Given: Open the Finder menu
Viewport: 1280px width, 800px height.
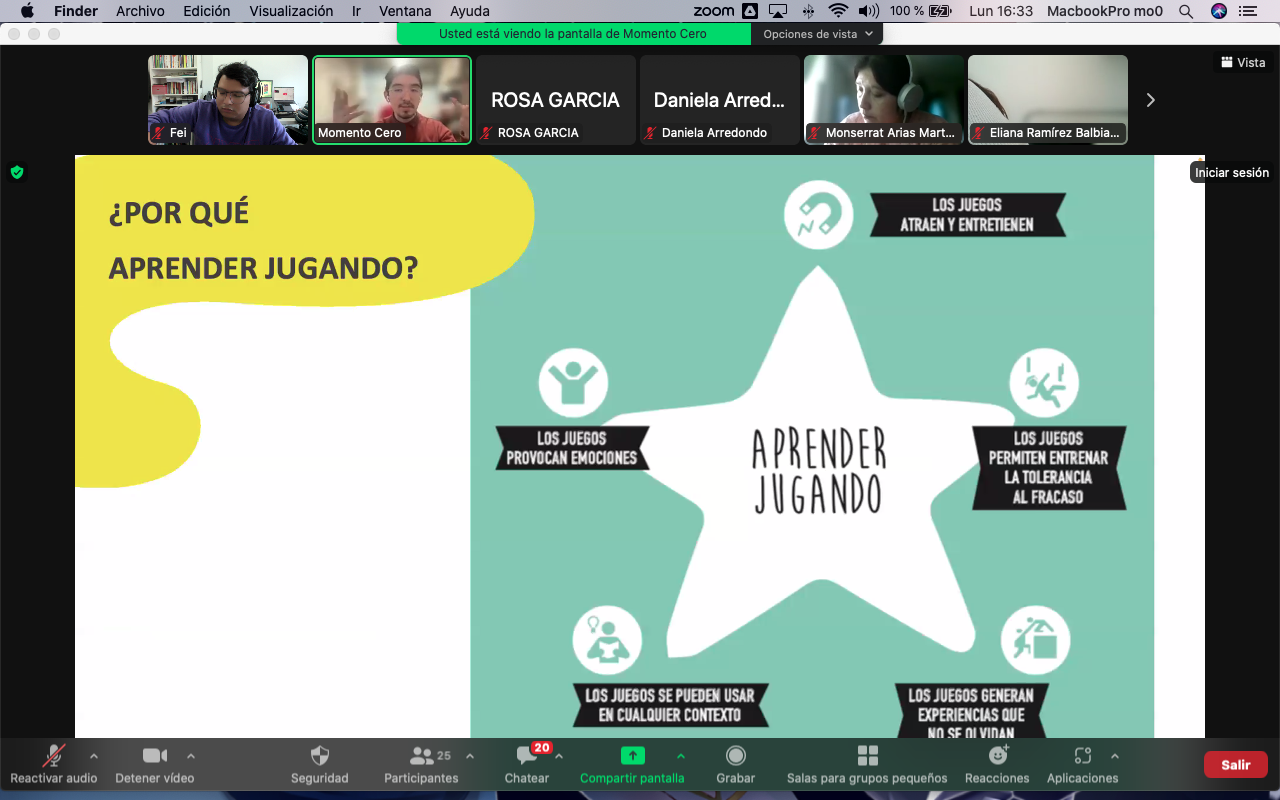Looking at the screenshot, I should coord(76,11).
